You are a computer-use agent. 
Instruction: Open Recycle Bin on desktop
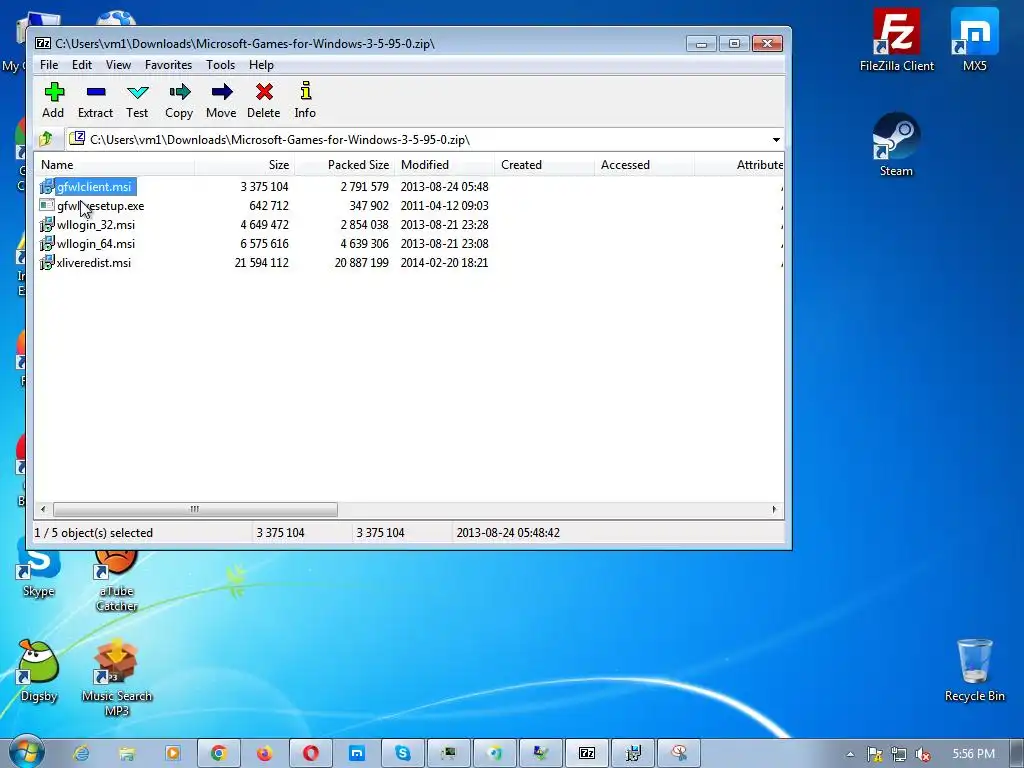point(974,670)
